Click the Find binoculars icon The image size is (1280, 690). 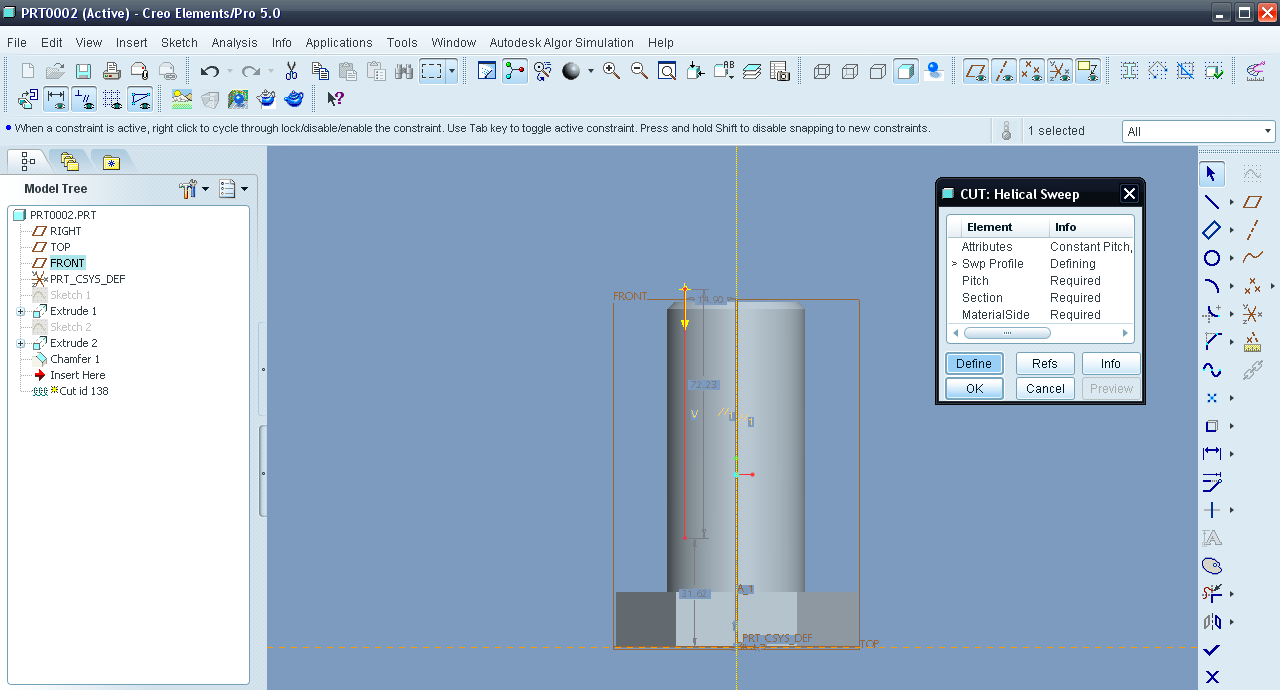404,71
